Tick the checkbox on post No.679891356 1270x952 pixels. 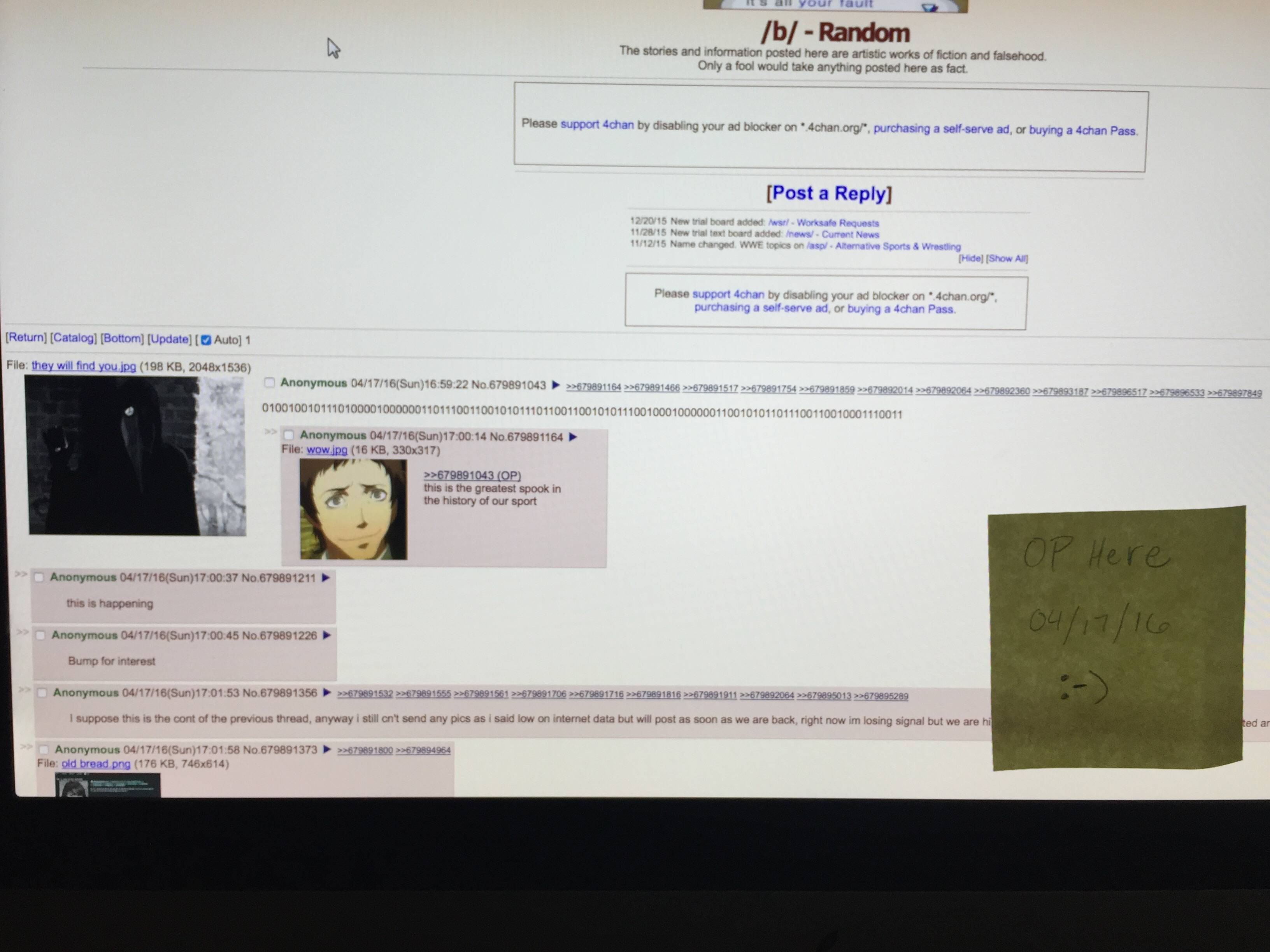click(x=42, y=693)
